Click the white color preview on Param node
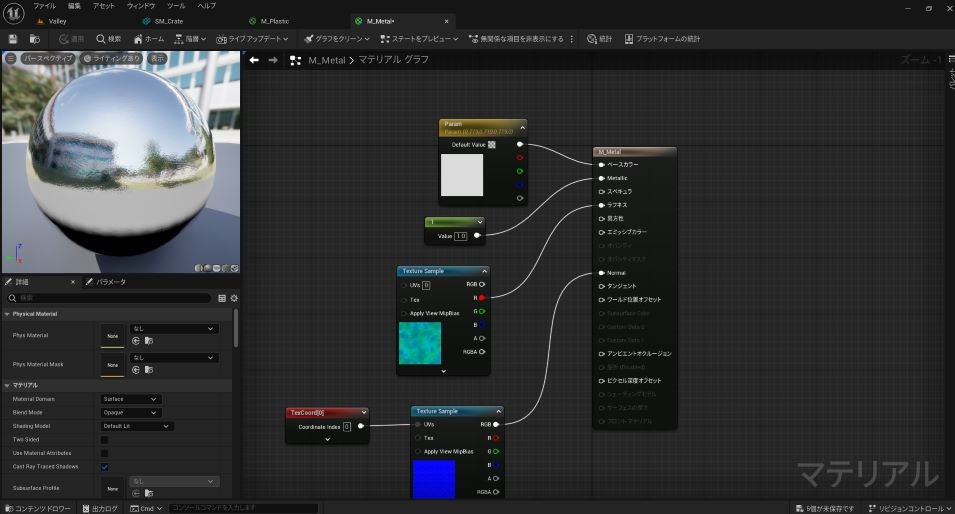Viewport: 955px width, 514px height. coord(462,175)
